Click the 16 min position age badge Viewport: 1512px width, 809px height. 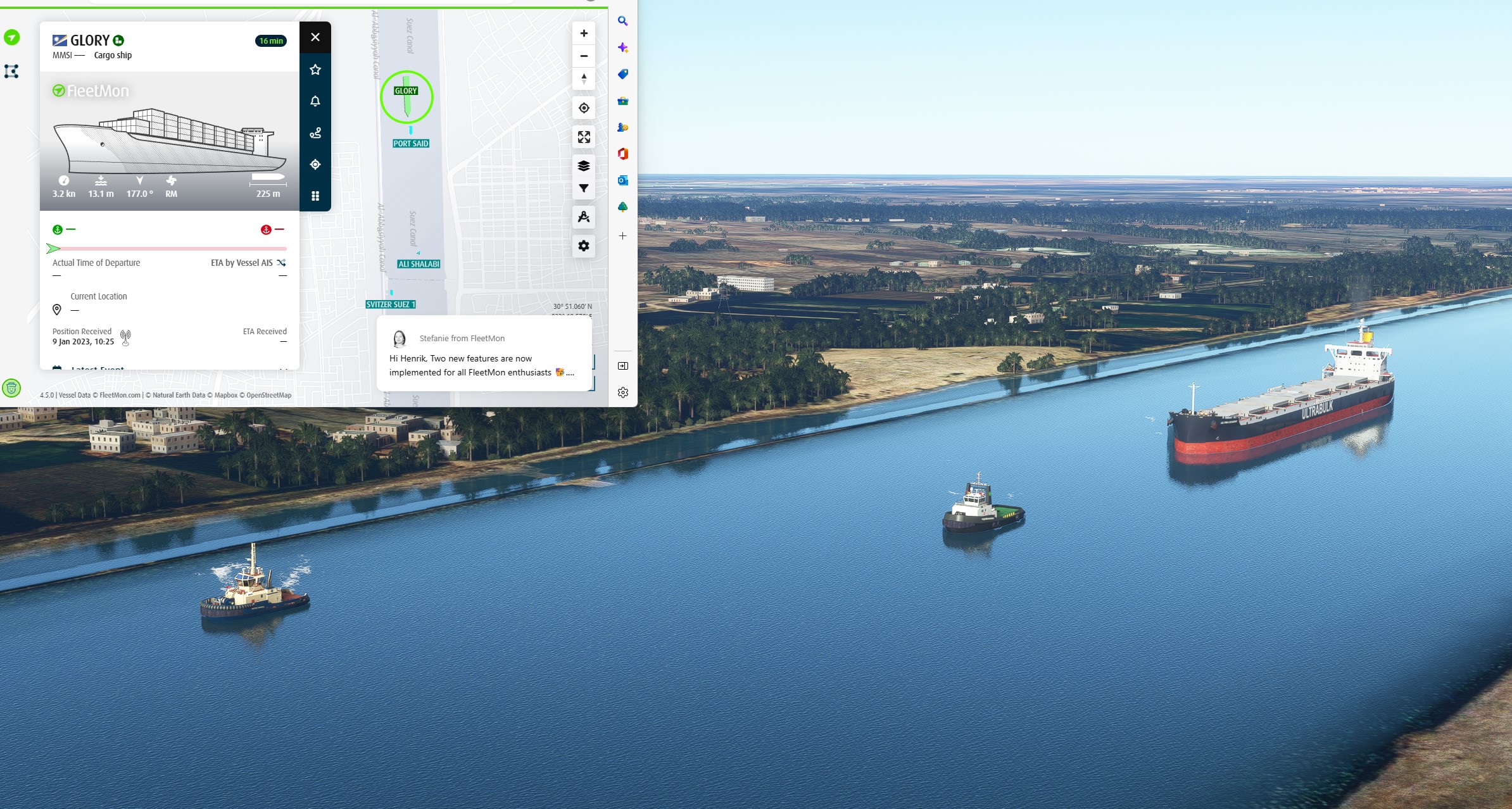coord(271,41)
